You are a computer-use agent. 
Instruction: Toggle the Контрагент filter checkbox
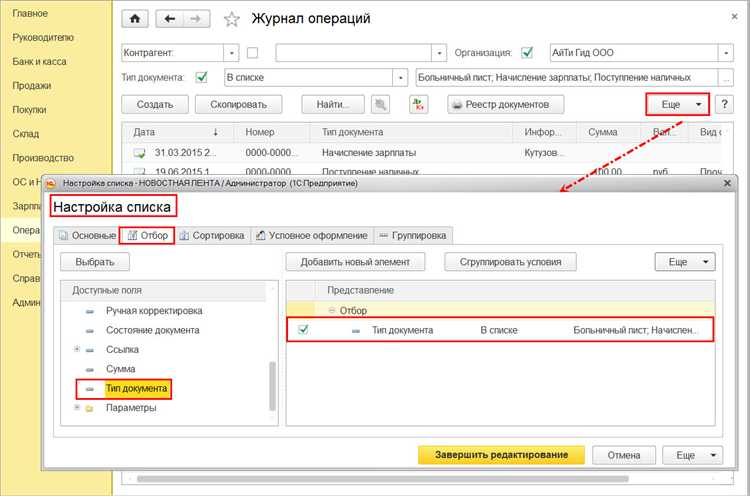click(x=252, y=53)
